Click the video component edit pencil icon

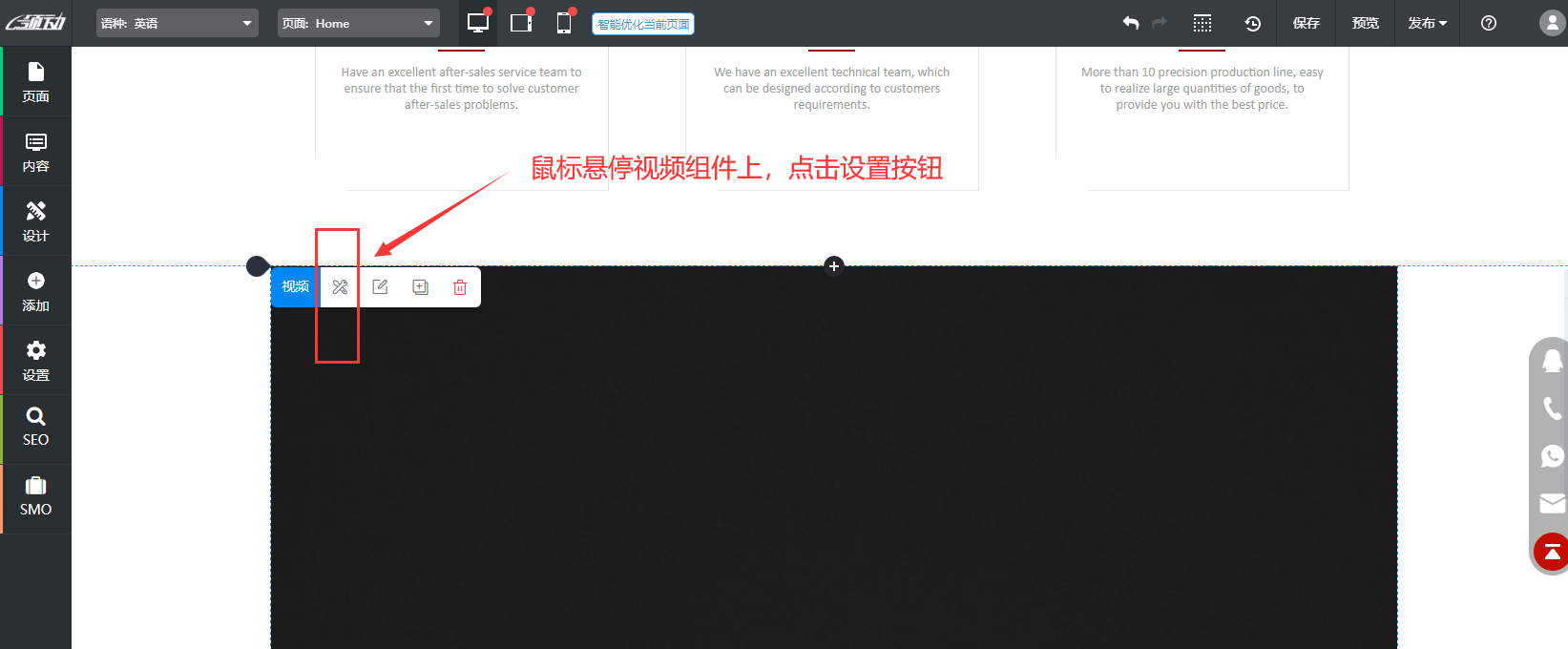(x=380, y=287)
